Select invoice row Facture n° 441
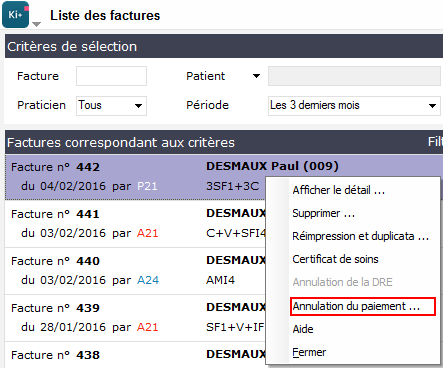This screenshot has height=368, width=443. 135,224
